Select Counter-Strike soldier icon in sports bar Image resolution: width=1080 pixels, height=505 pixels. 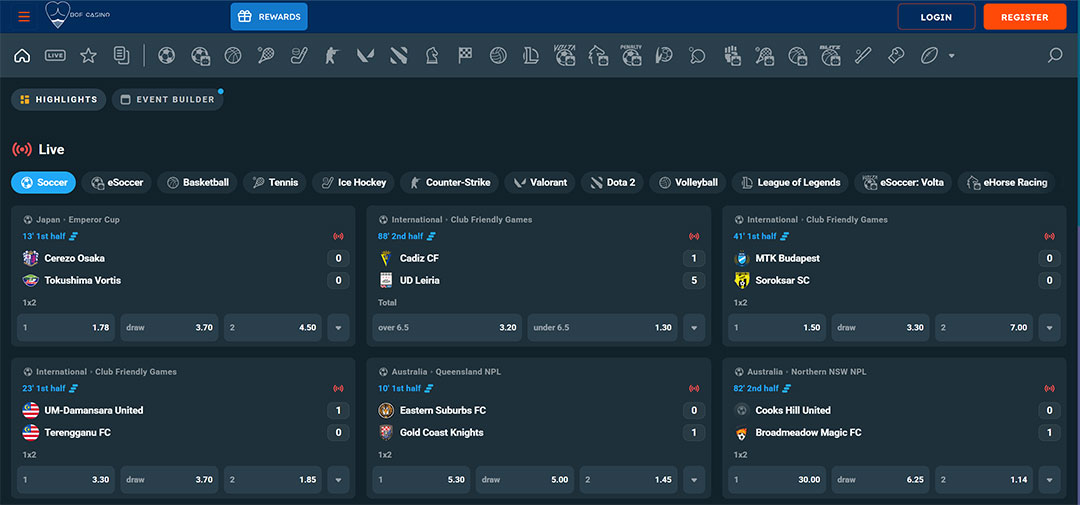[332, 56]
